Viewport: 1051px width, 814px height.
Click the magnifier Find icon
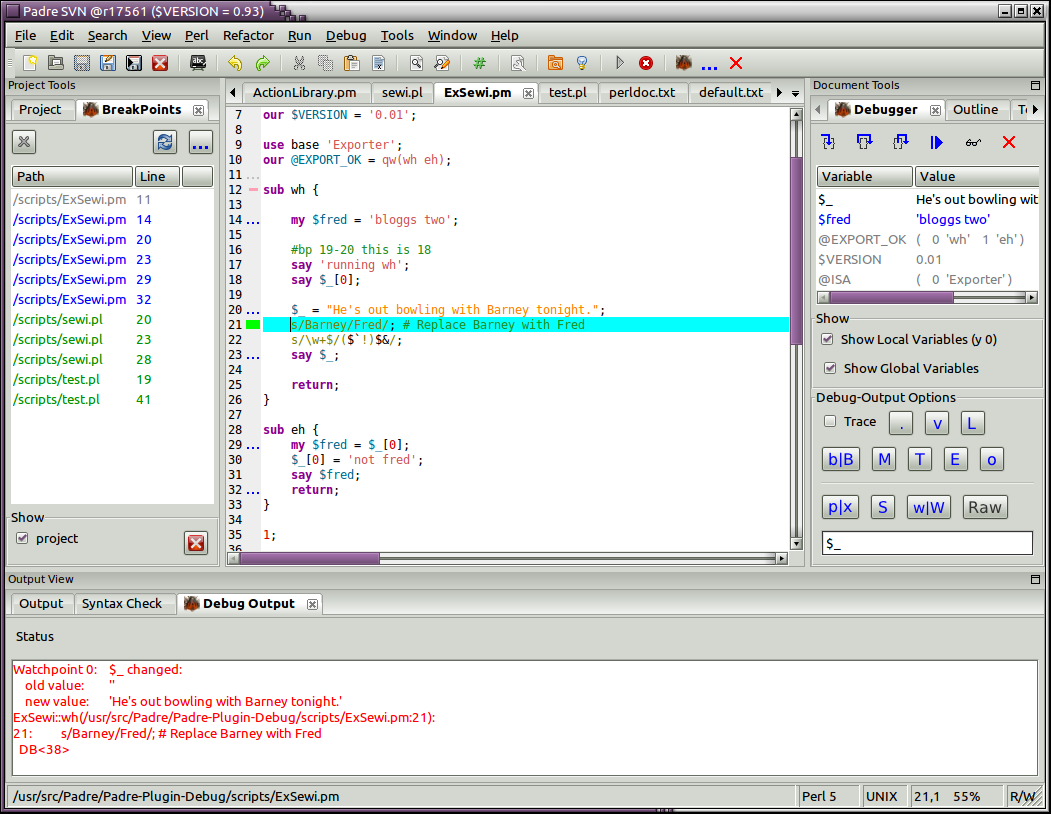(416, 63)
